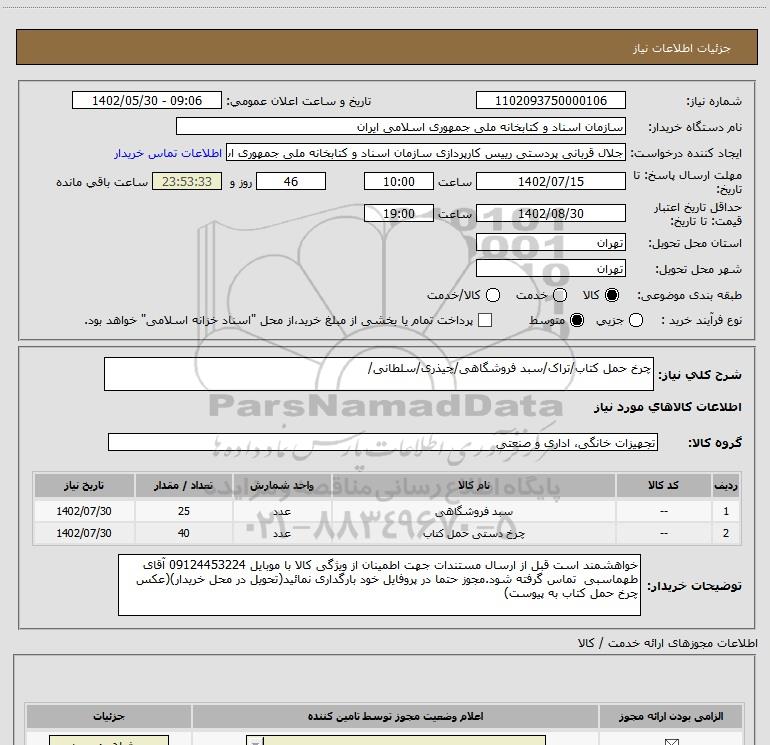770x745 pixels.
Task: Toggle the mandatory permit checkbox in bottom table
Action: click(671, 742)
